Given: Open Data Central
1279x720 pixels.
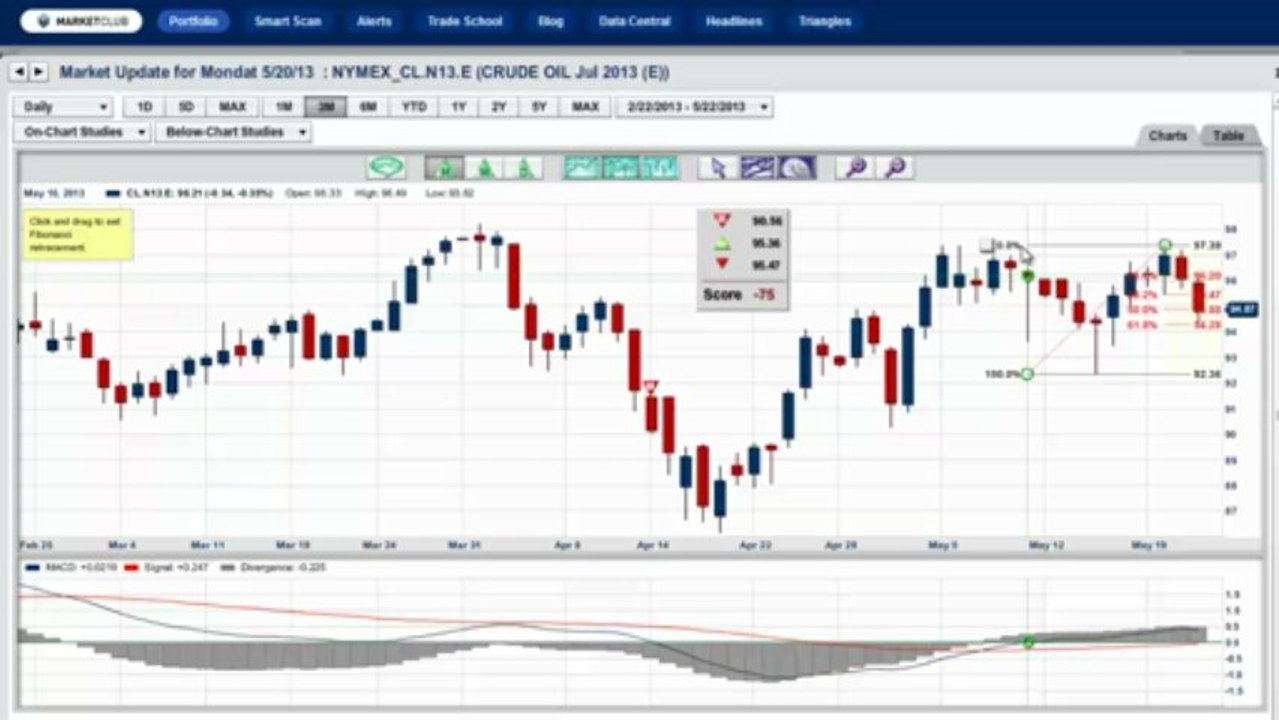Looking at the screenshot, I should [x=634, y=21].
